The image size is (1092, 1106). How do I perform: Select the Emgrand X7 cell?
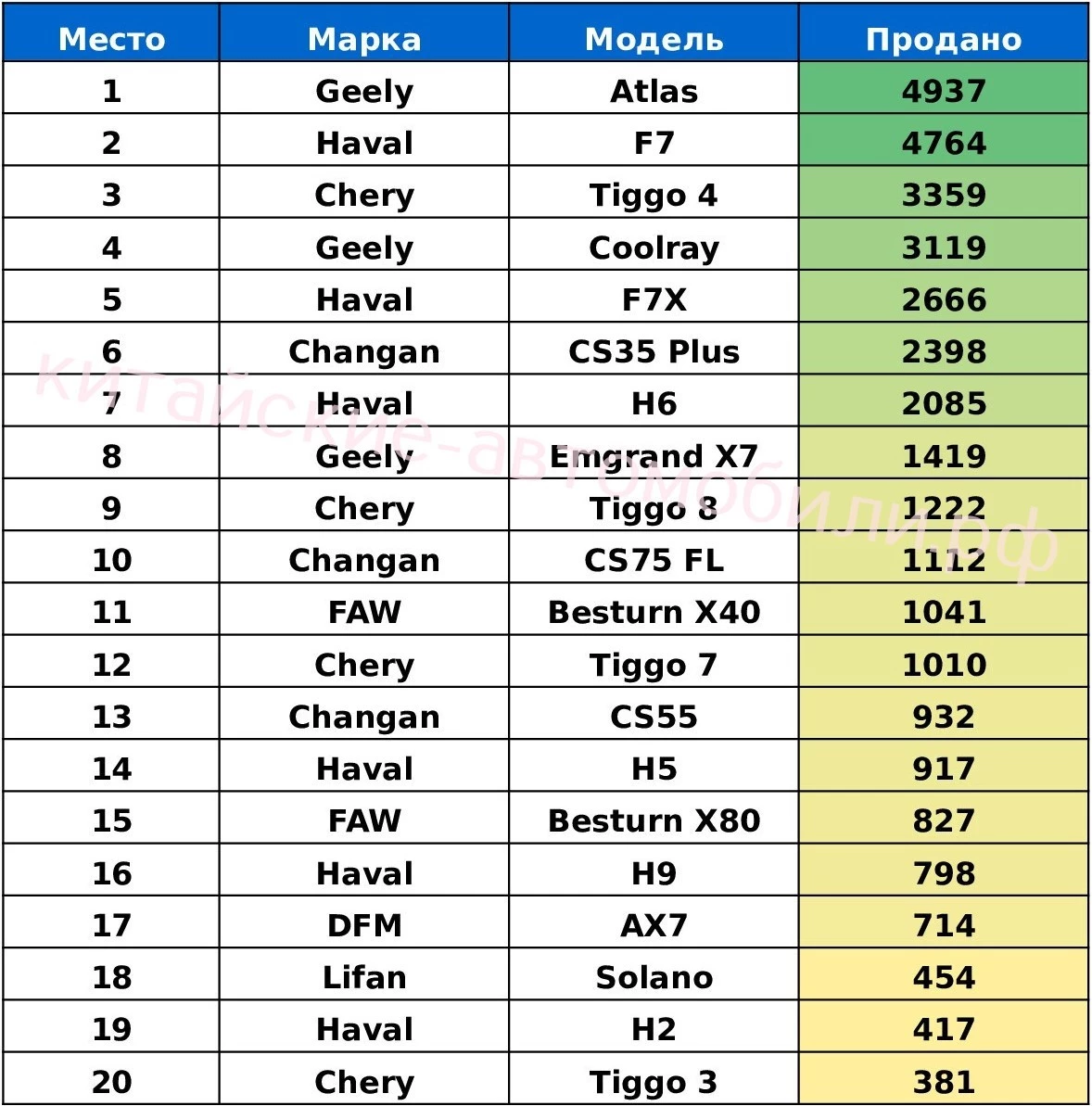pos(654,456)
